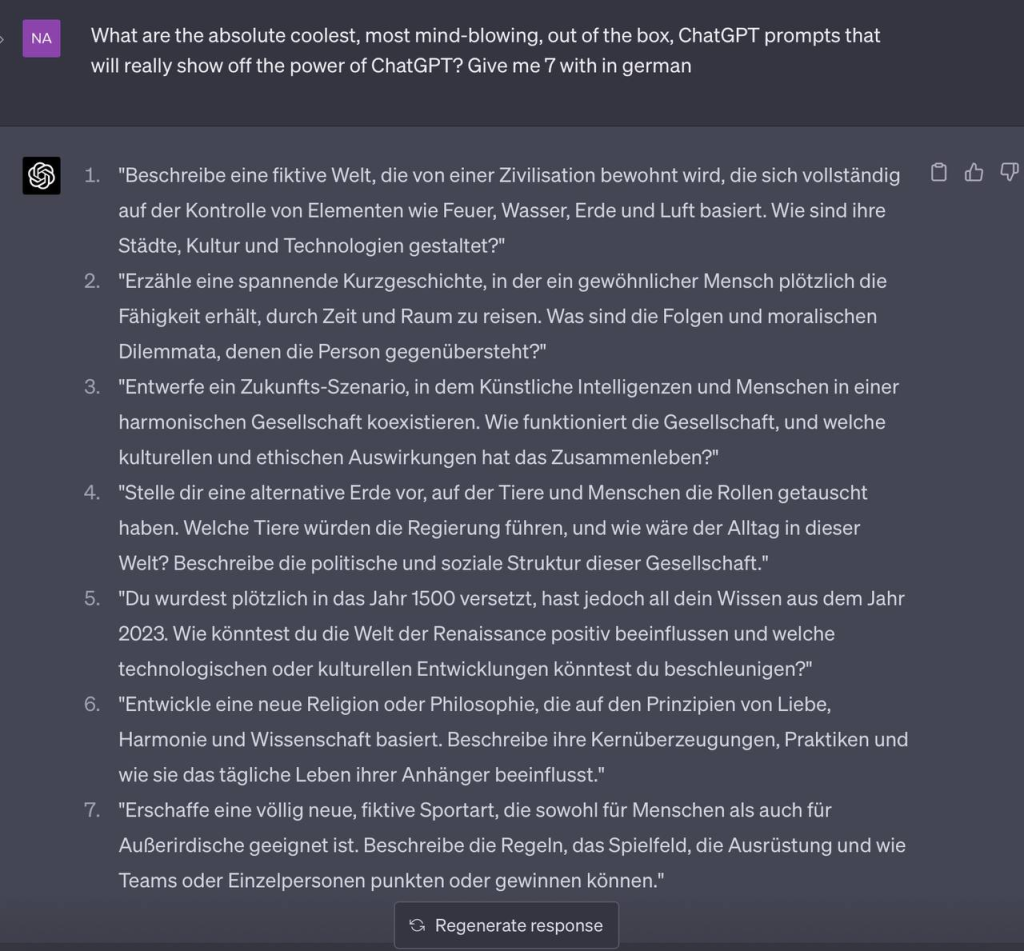The image size is (1024, 951).
Task: Click the purple NA user avatar
Action: pyautogui.click(x=42, y=38)
